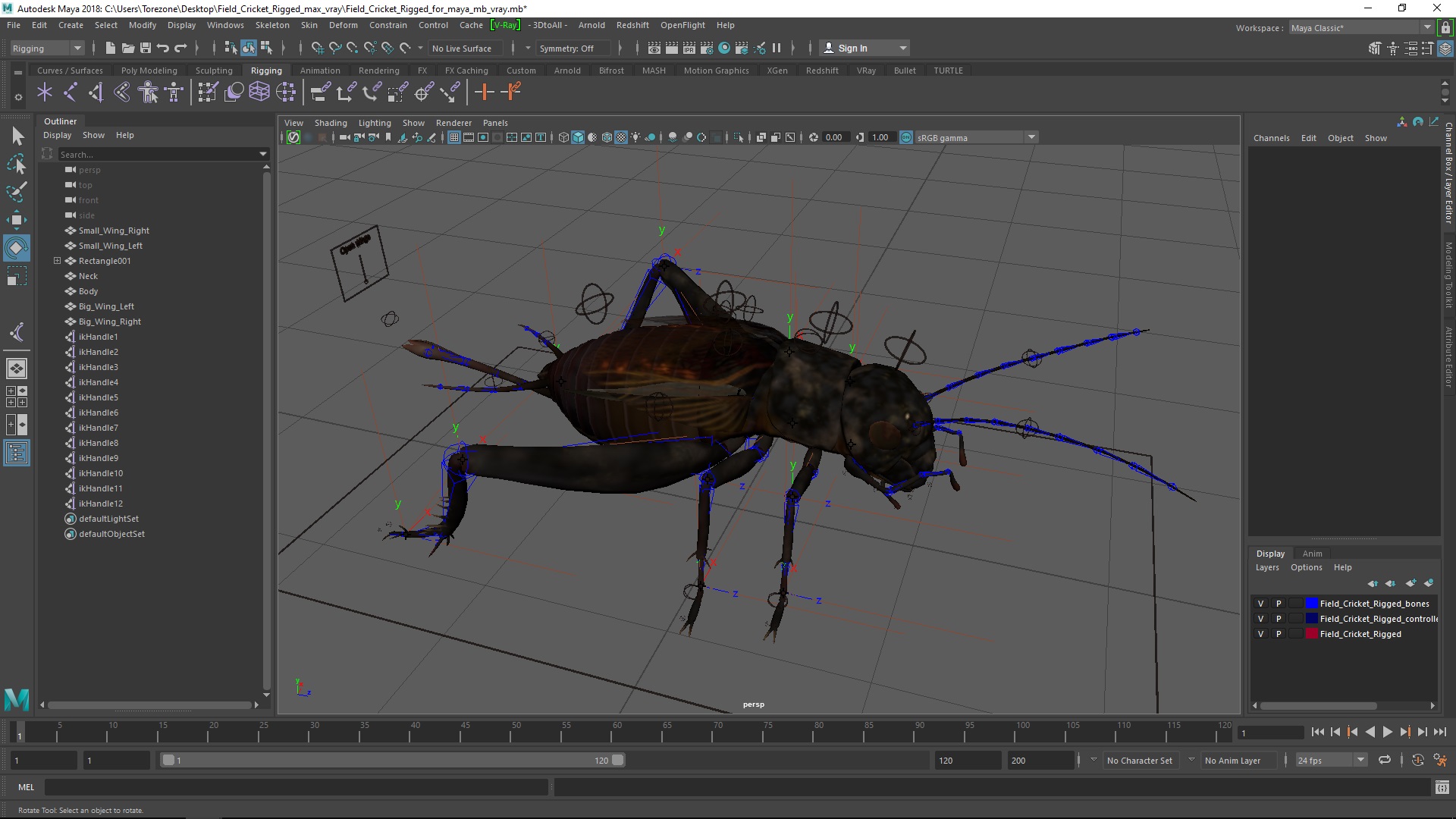Click the wireframe shading cube icon
The height and width of the screenshot is (819, 1456).
pyautogui.click(x=563, y=137)
